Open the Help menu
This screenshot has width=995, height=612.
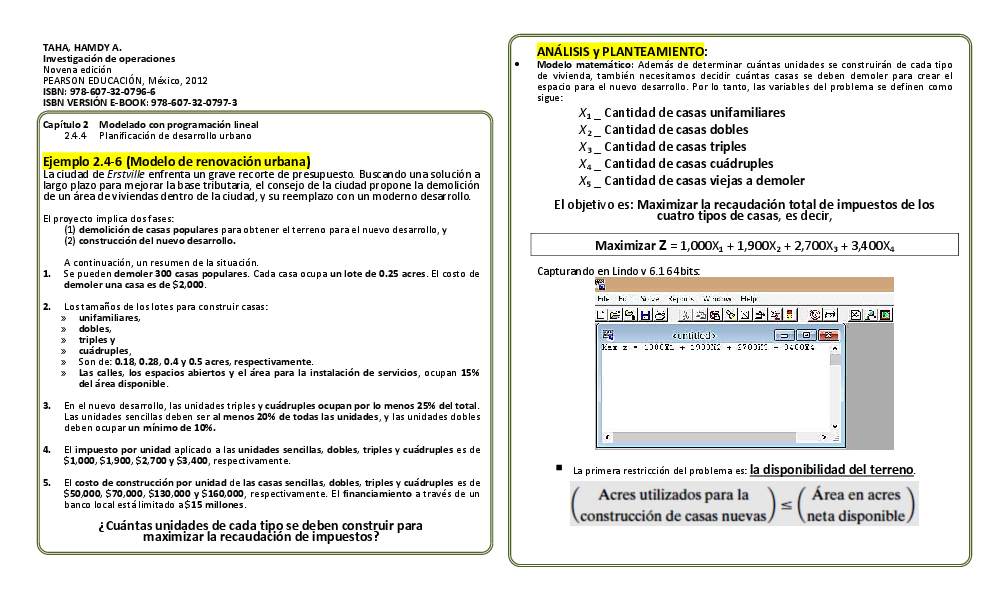[749, 299]
